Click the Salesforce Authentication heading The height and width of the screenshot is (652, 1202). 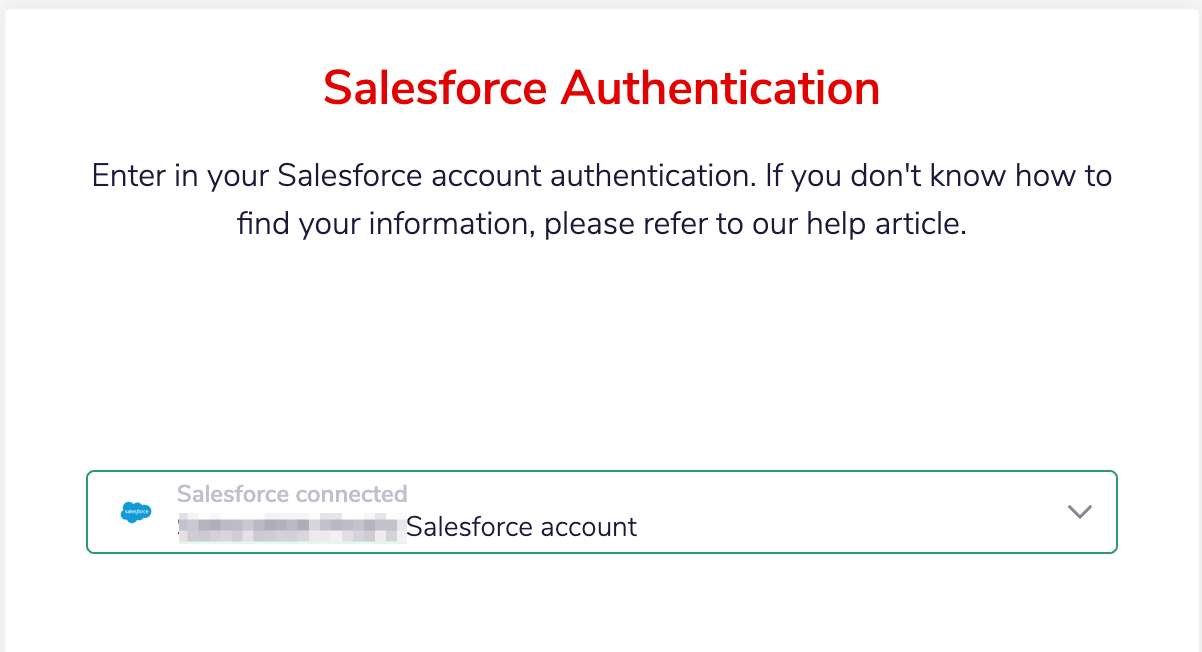pos(601,88)
